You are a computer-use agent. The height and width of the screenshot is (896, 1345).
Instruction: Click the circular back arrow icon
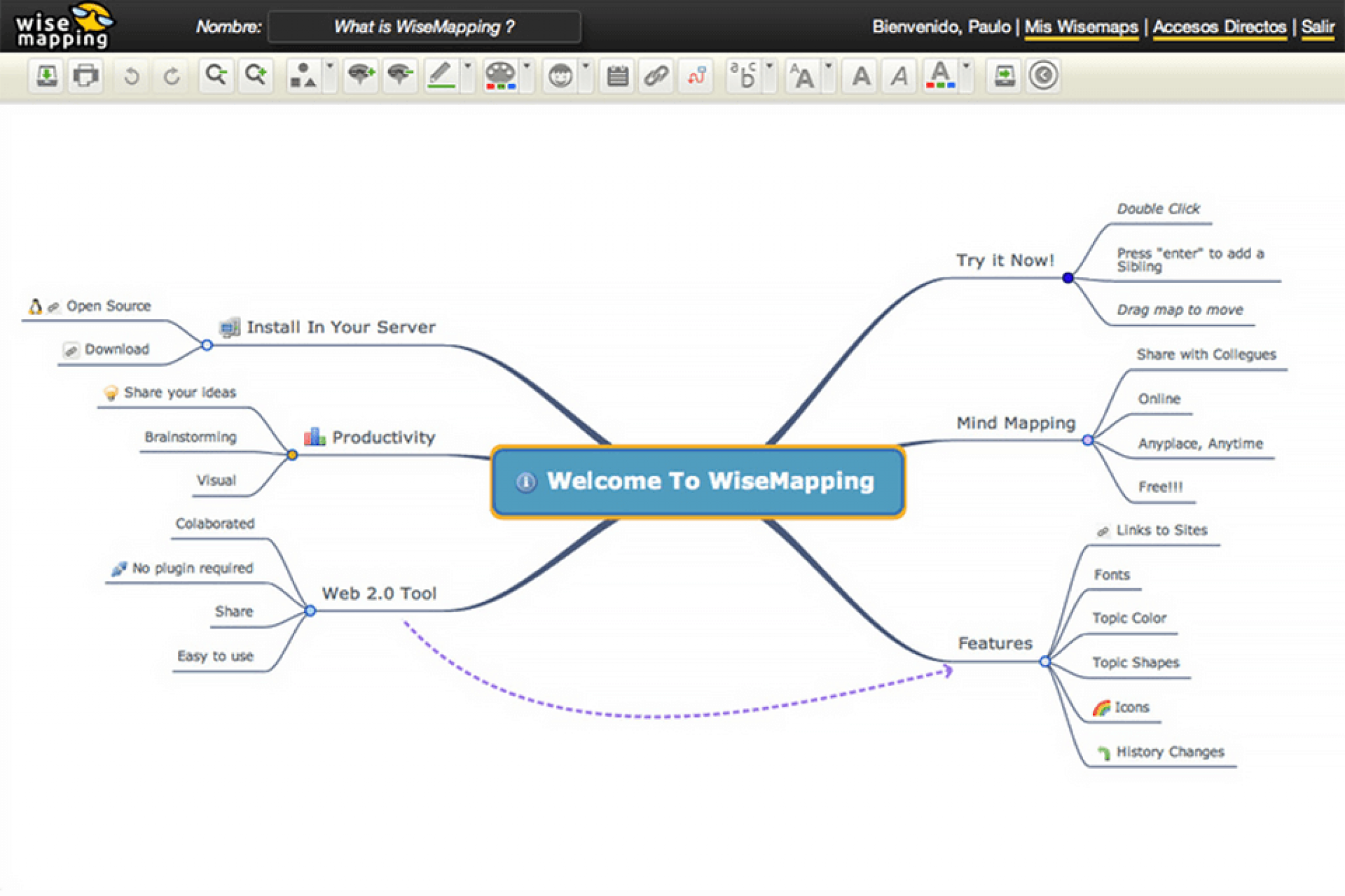(x=1044, y=75)
